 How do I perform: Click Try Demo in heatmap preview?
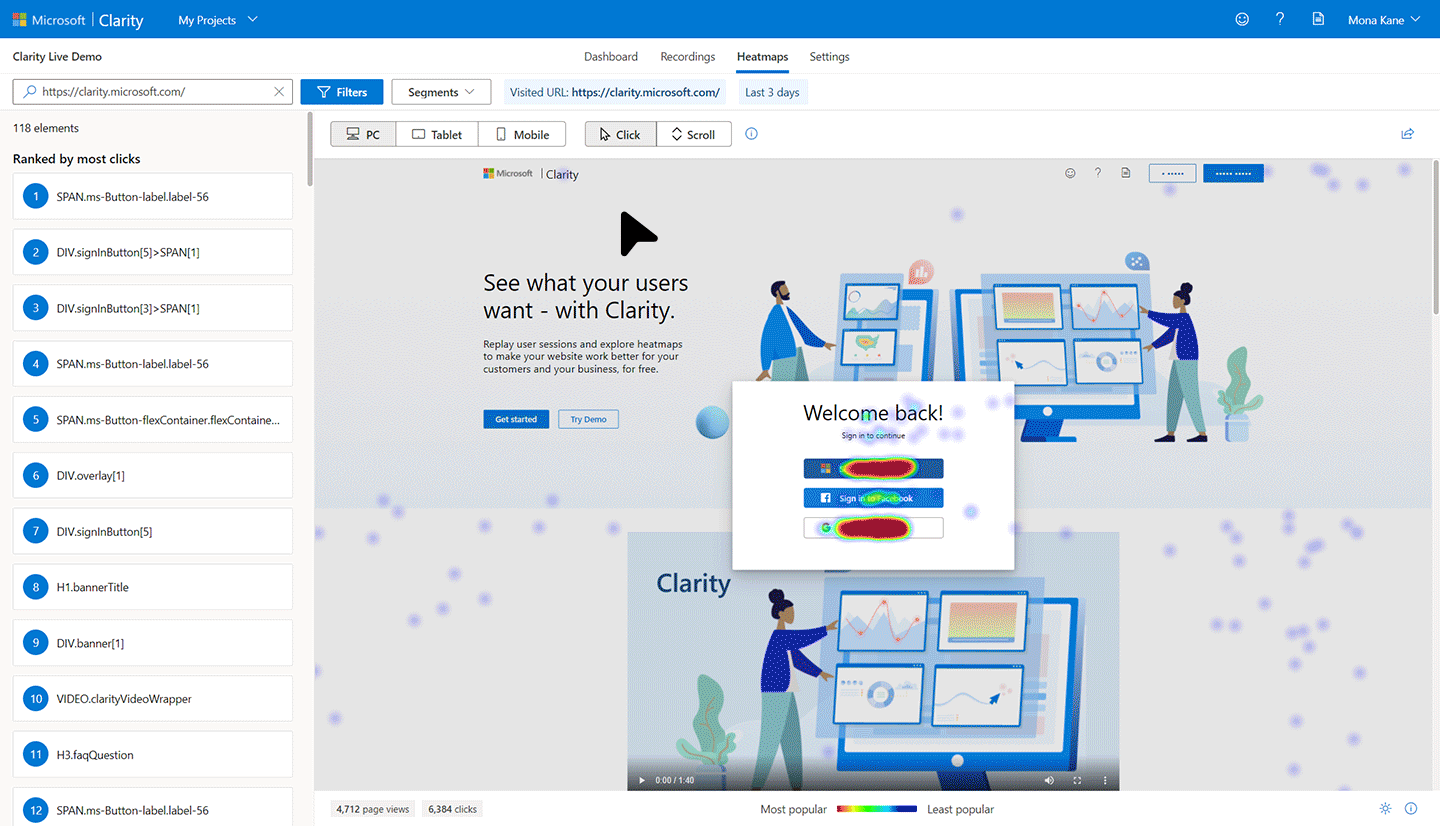click(x=588, y=419)
